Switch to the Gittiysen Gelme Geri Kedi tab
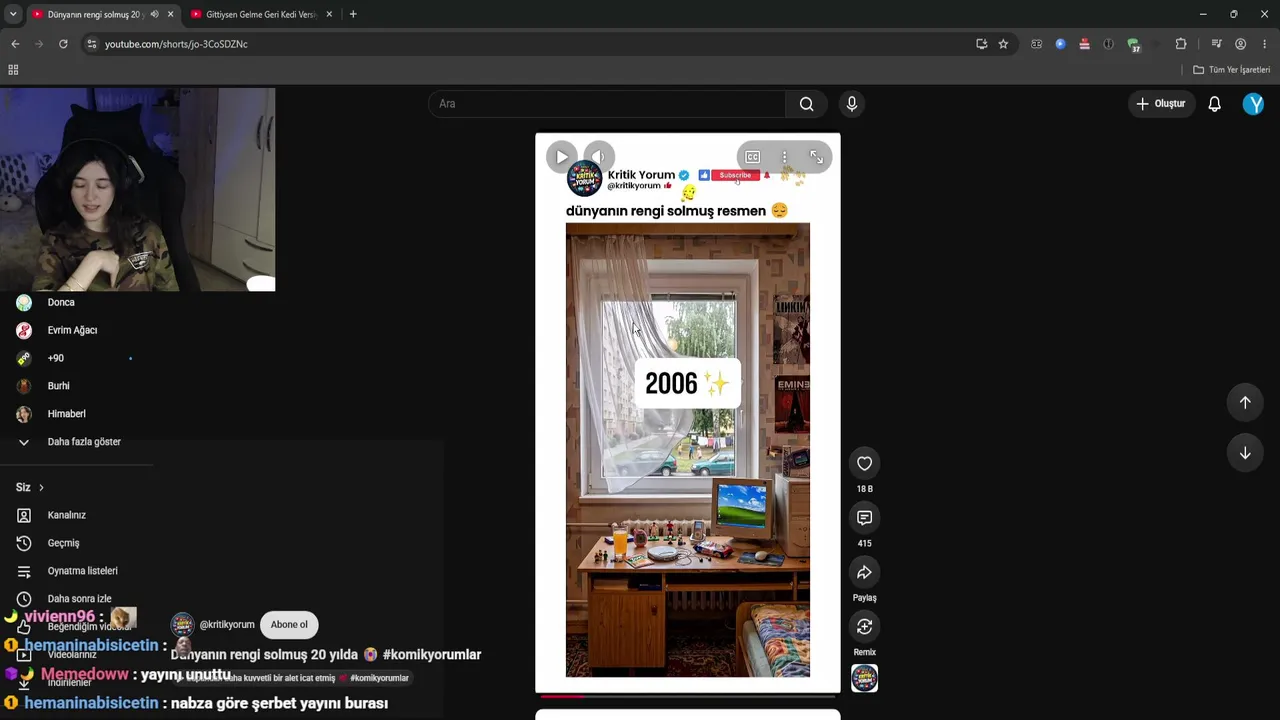The height and width of the screenshot is (720, 1280). click(261, 14)
